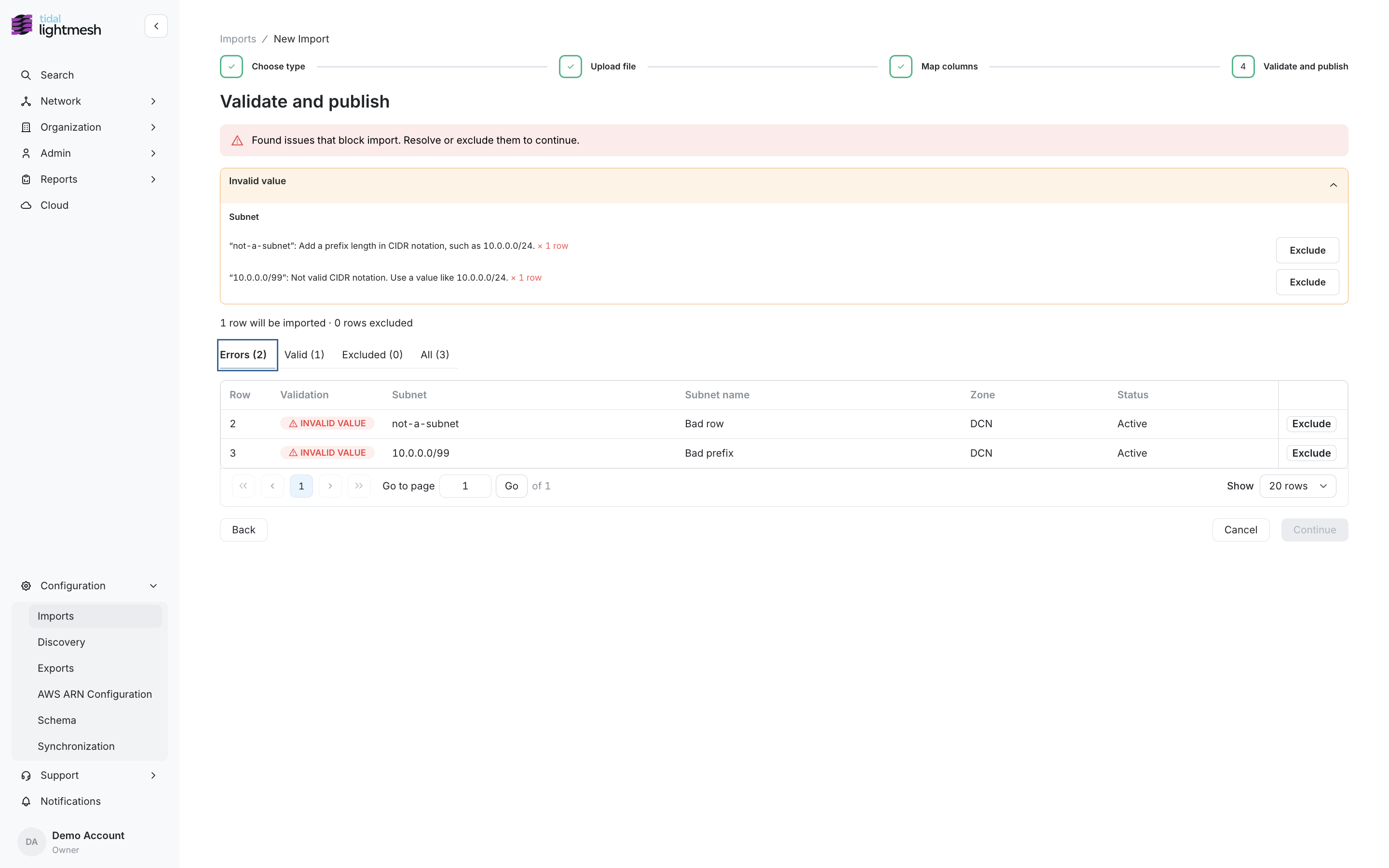Open AWS ARN Configuration
The image size is (1389, 868).
coord(95,694)
